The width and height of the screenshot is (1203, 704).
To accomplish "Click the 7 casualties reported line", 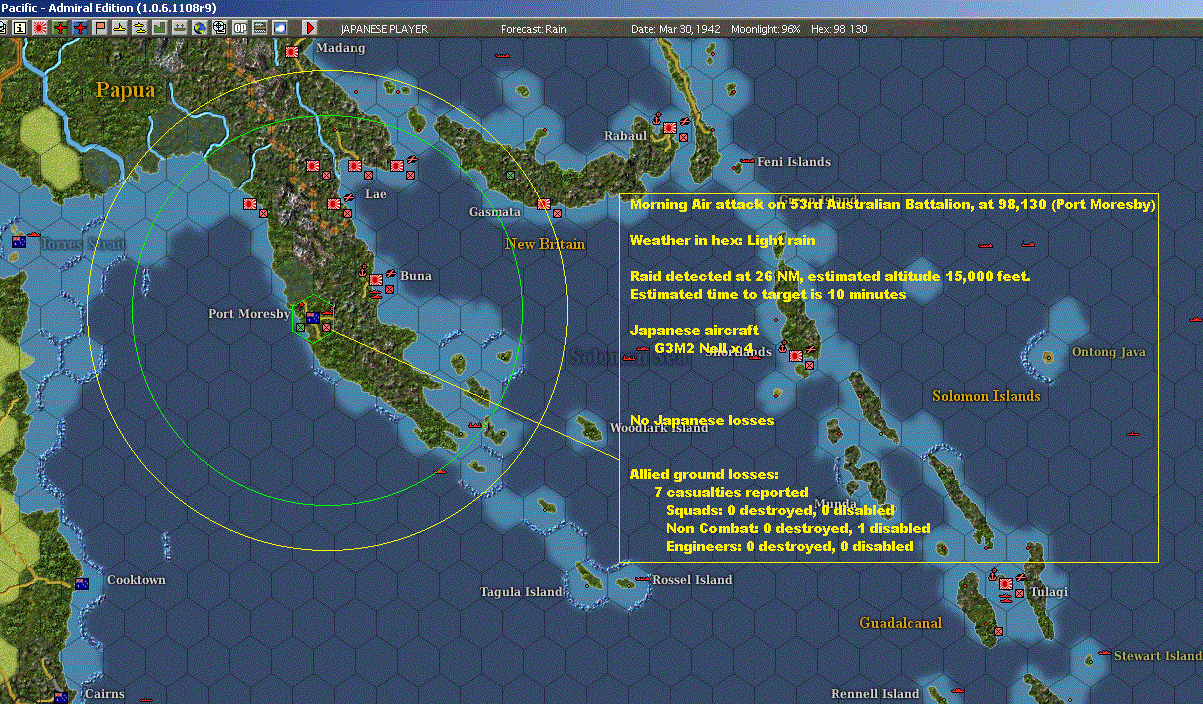I will click(731, 492).
